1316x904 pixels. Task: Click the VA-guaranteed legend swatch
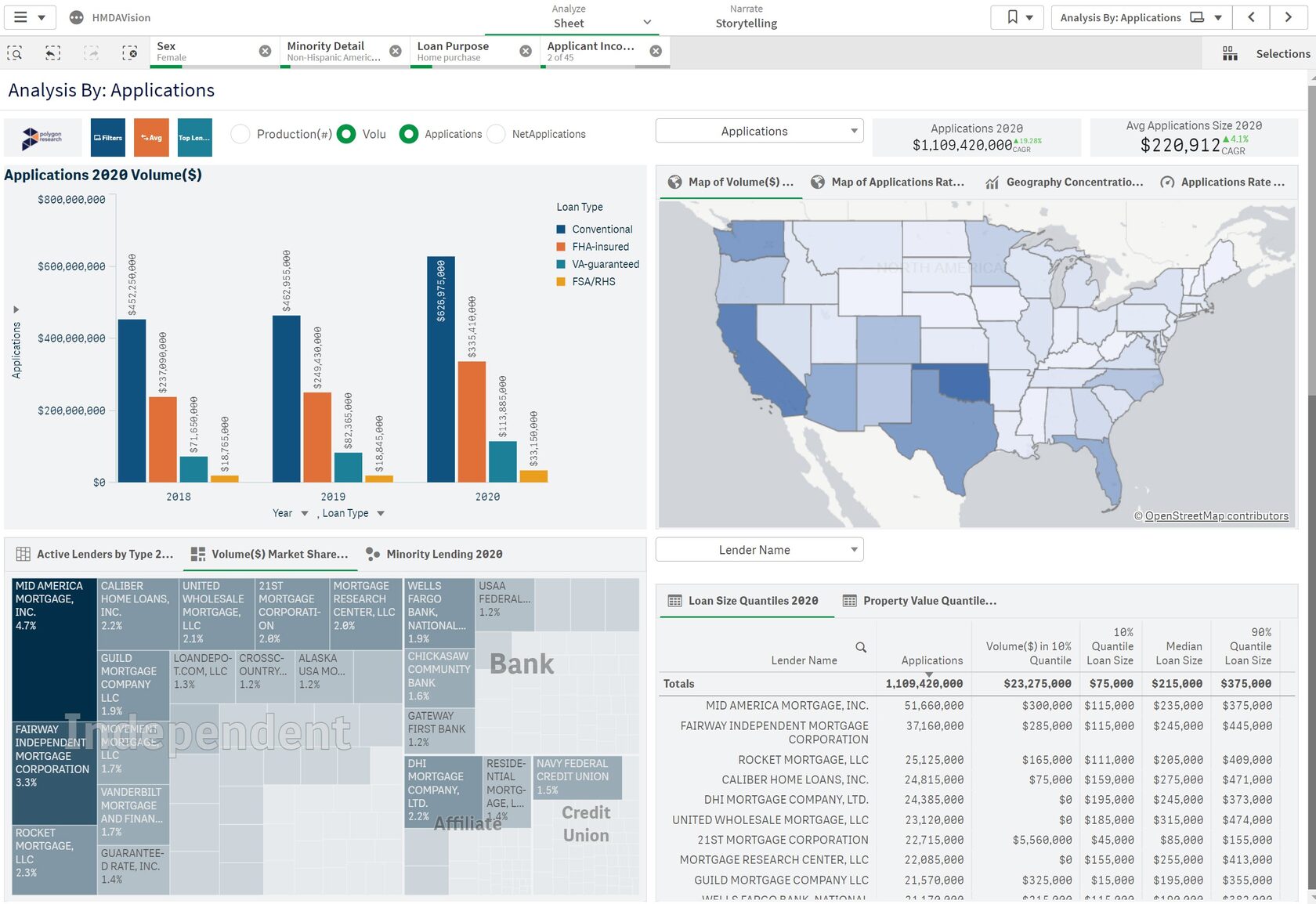(561, 264)
